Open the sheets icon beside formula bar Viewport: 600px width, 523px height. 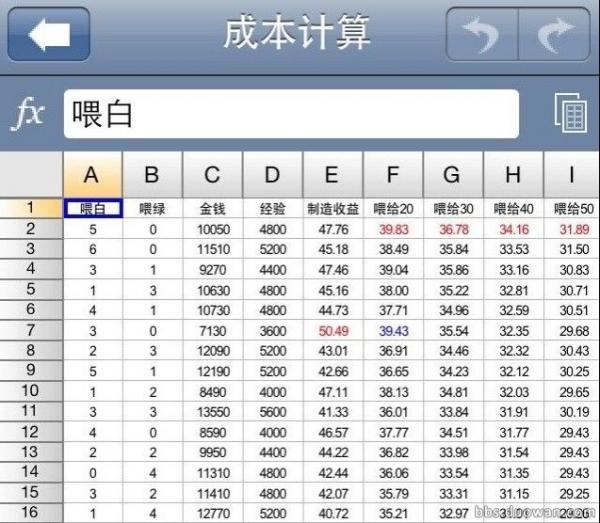571,114
